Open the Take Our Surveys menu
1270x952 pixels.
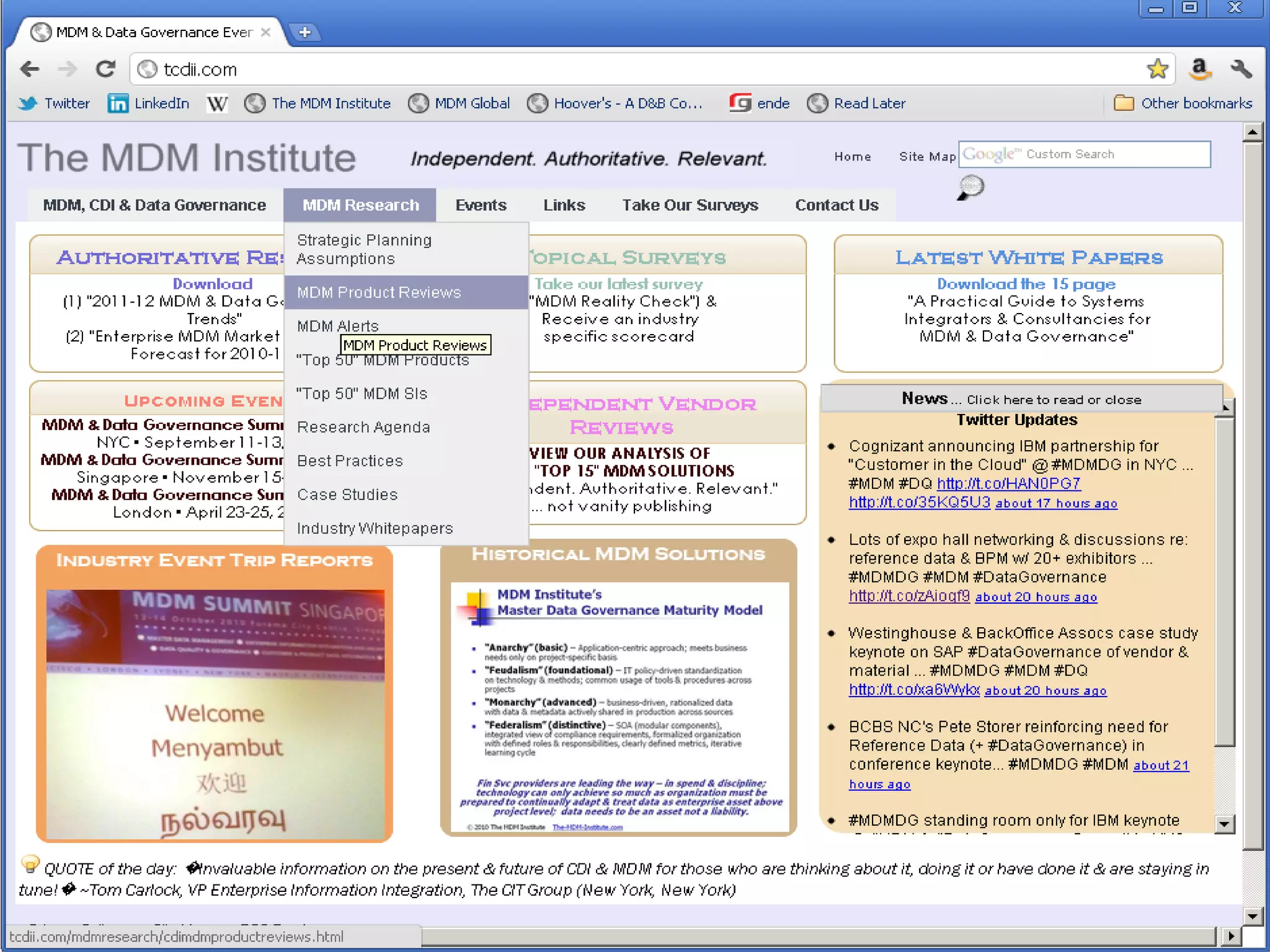pos(690,205)
